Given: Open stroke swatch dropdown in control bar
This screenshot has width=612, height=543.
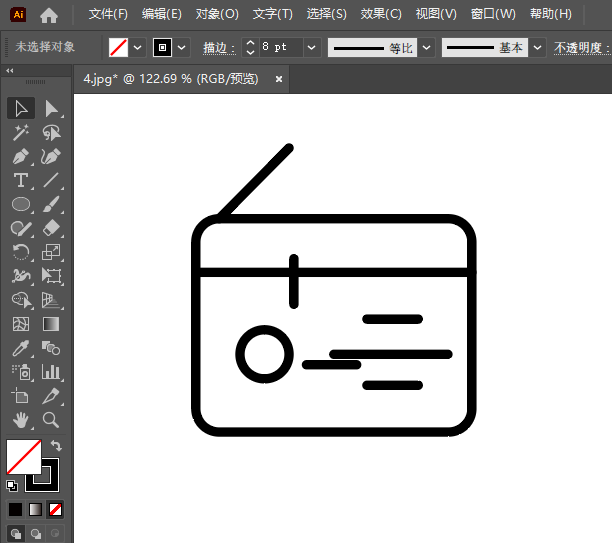Looking at the screenshot, I should pyautogui.click(x=181, y=48).
